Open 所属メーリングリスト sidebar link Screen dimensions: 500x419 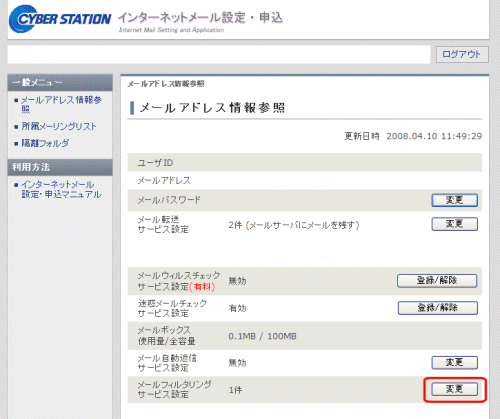[59, 126]
